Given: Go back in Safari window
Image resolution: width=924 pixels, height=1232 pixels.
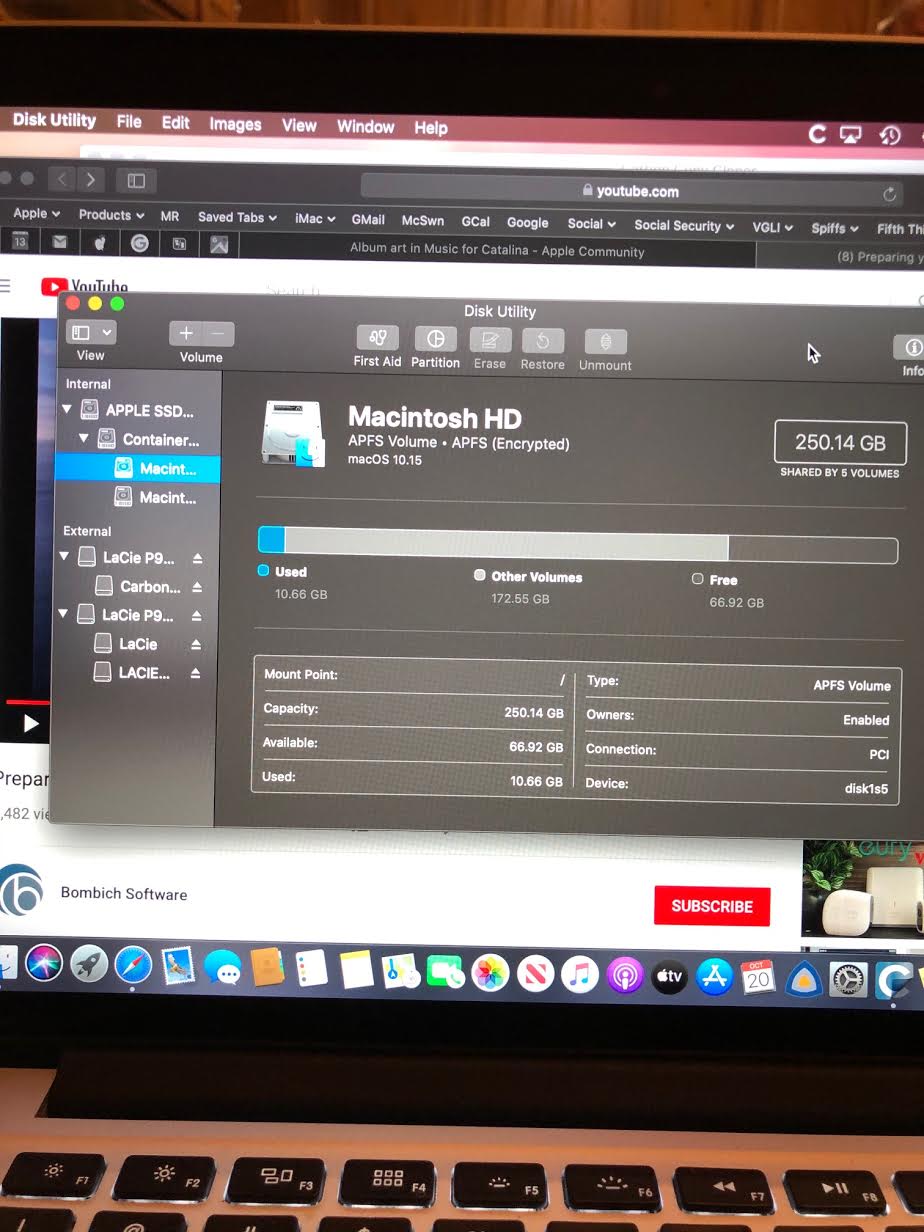Looking at the screenshot, I should (x=62, y=179).
